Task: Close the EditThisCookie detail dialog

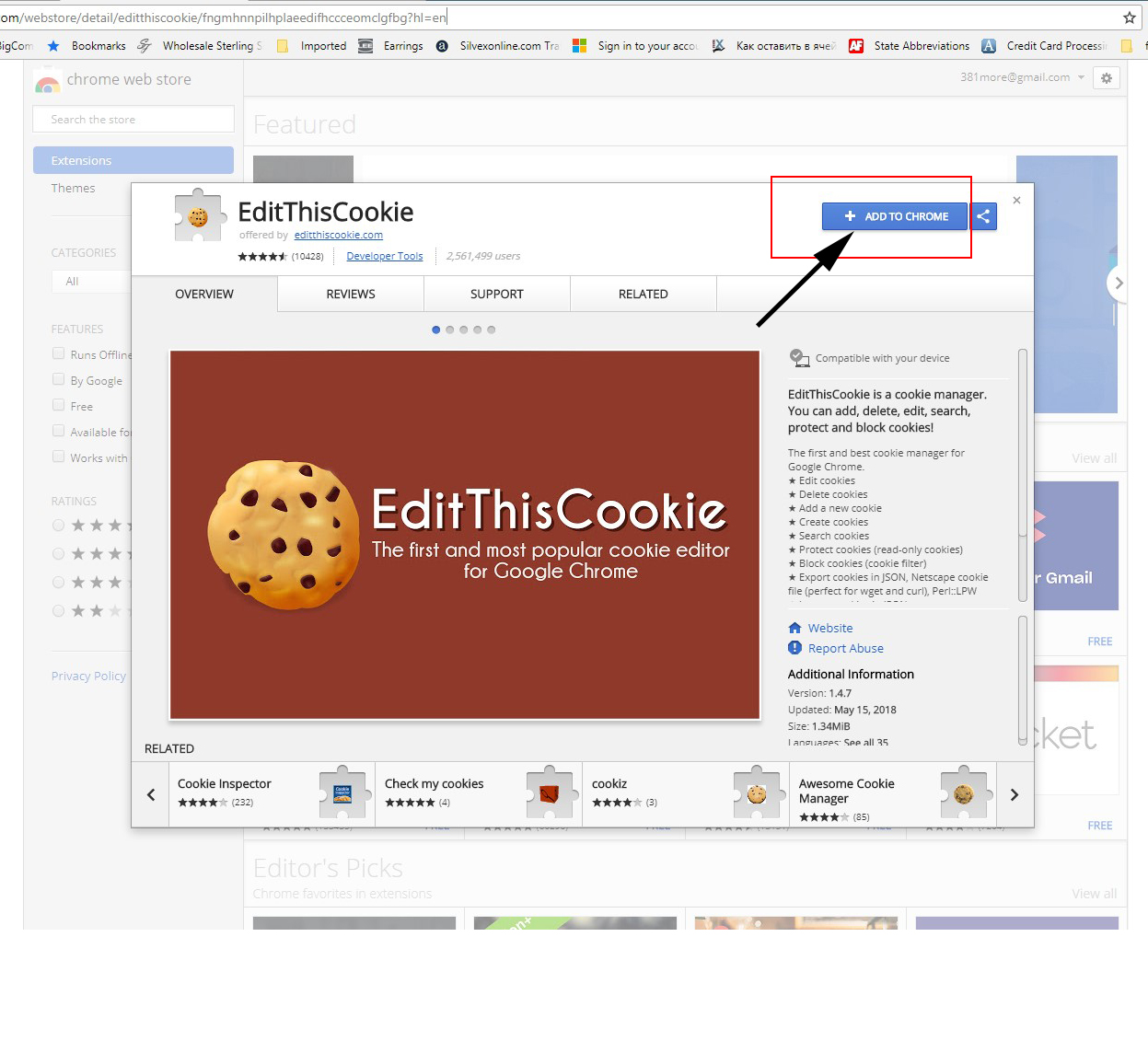Action: point(1016,200)
